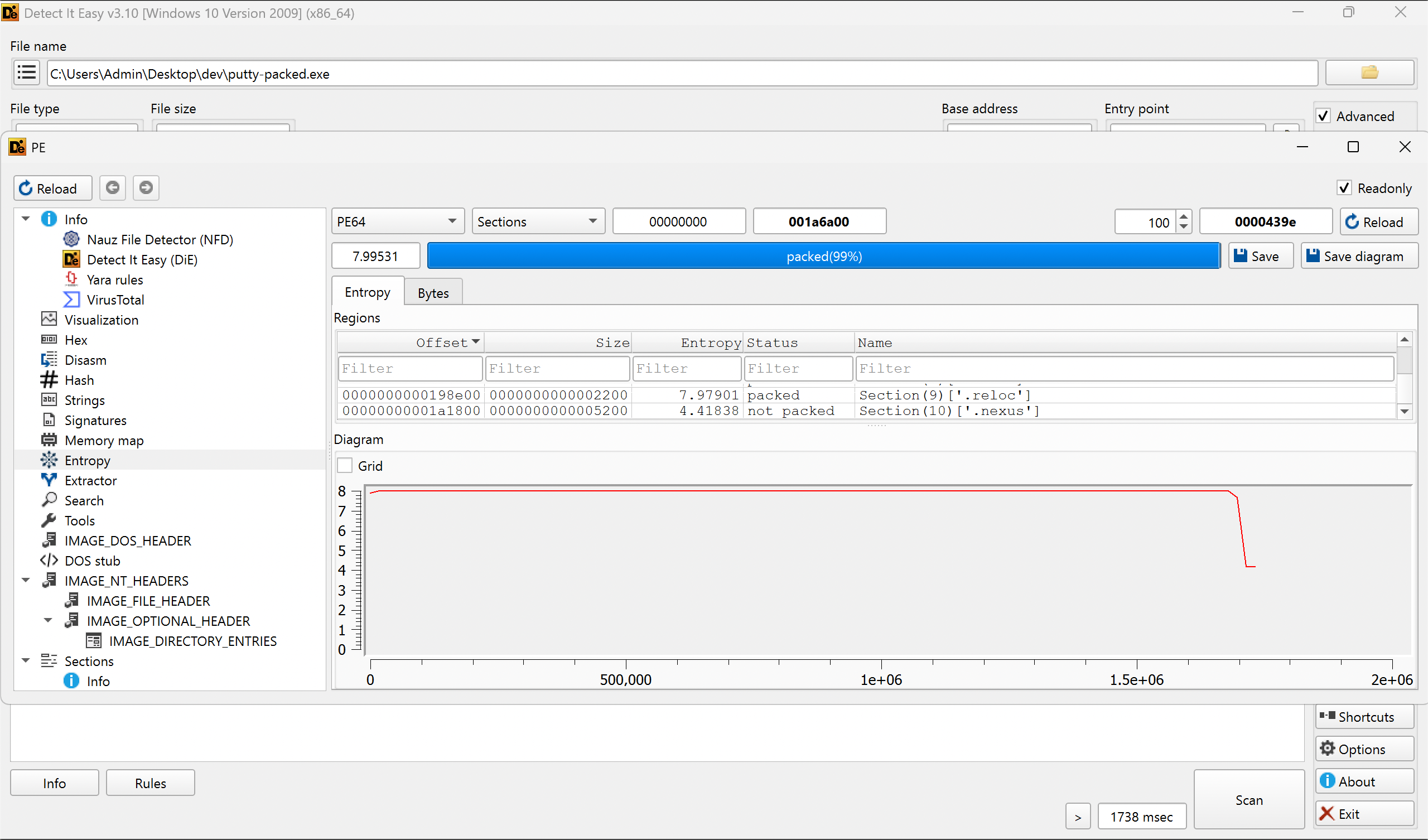Collapse IMAGE_OPTIONAL_HEADER node
This screenshot has width=1428, height=840.
coord(48,621)
